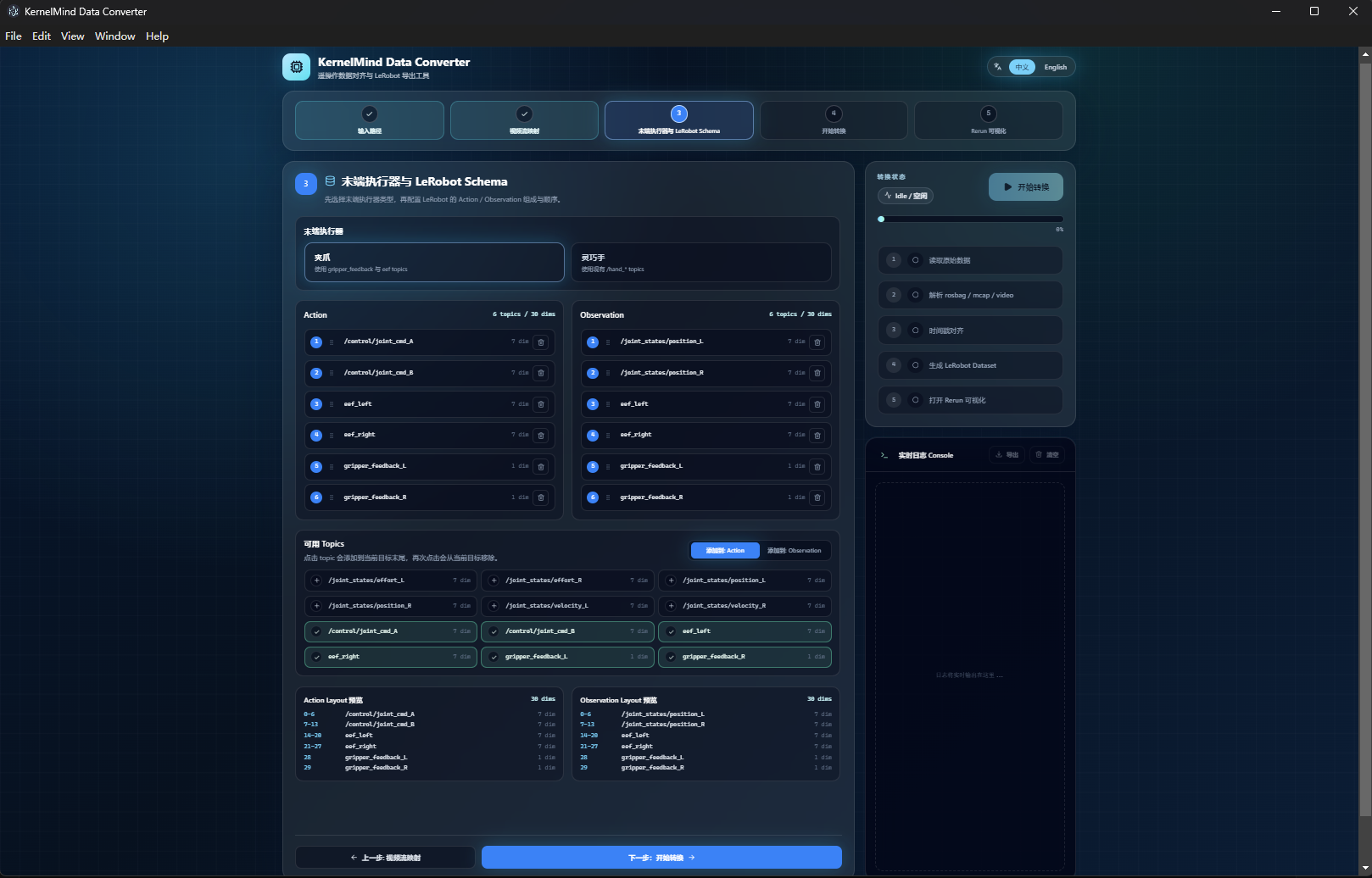Clear the Console log with 清空
Viewport: 1372px width, 878px height.
(1047, 455)
